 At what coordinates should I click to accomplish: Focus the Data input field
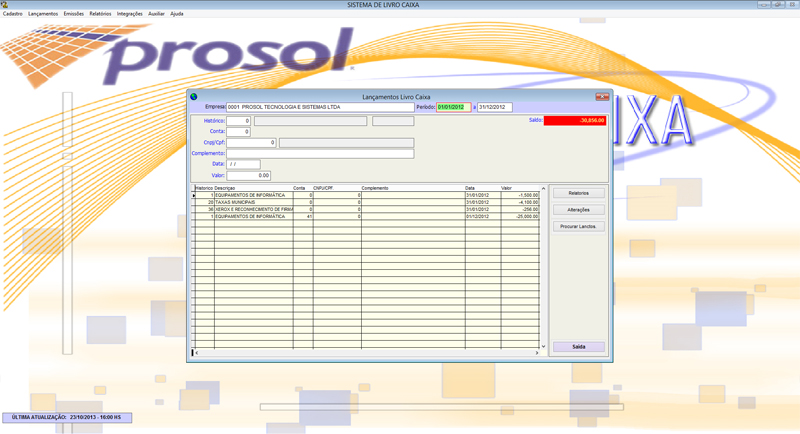[243, 164]
